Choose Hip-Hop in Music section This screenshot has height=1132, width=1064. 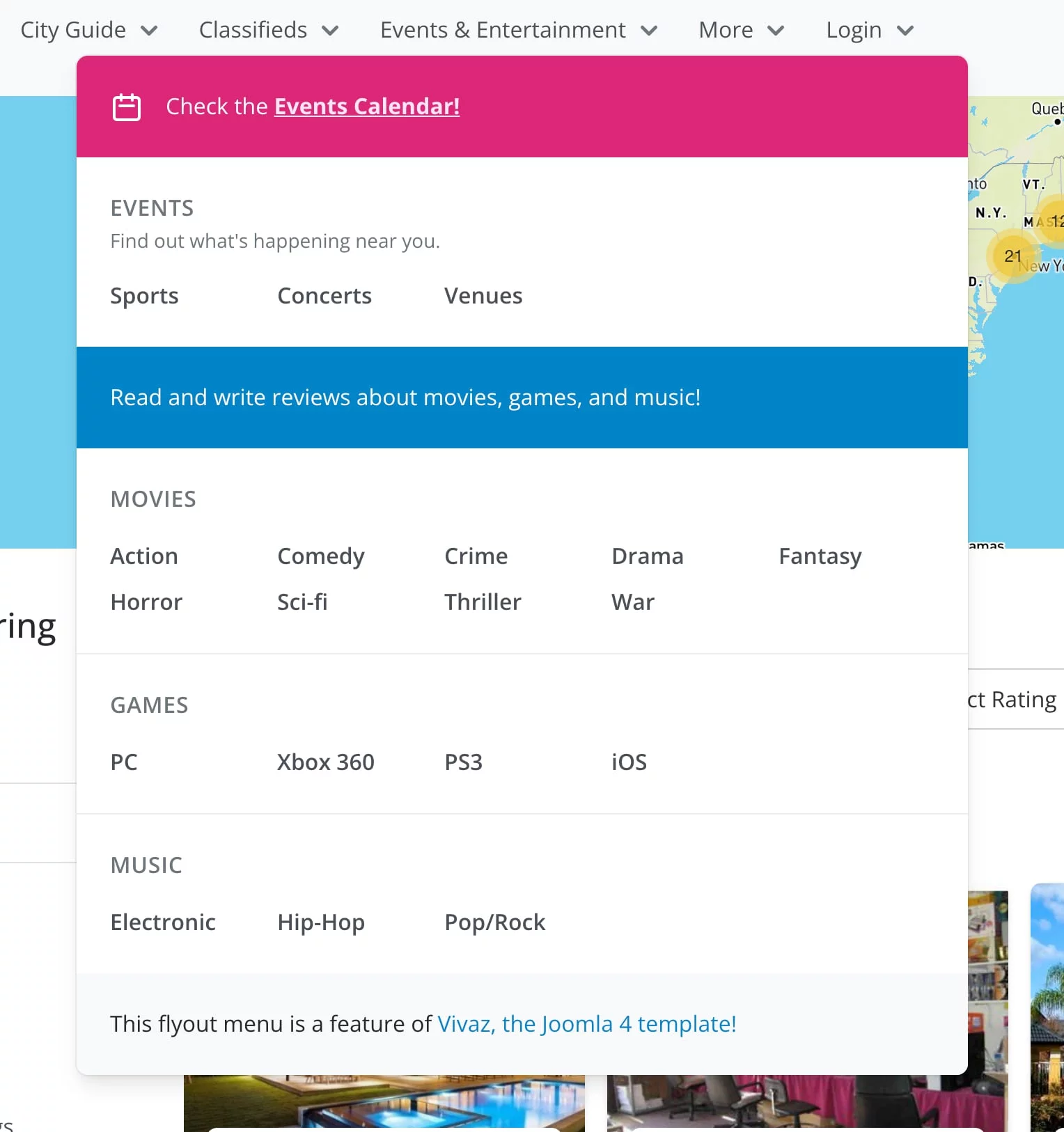(320, 922)
